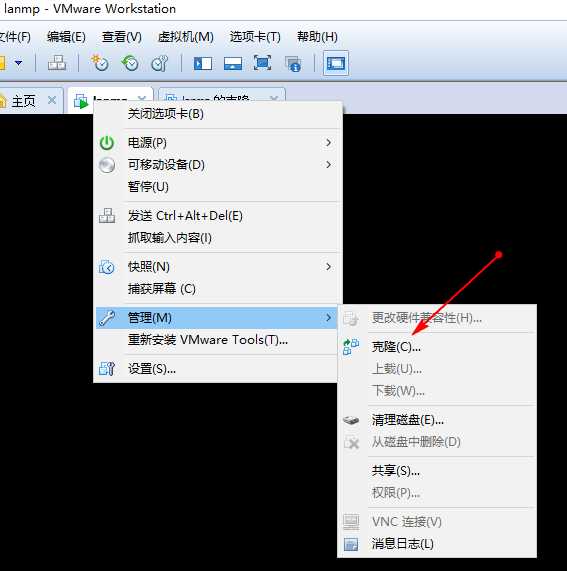Open the 虚拟机(M) menu
This screenshot has height=571, width=567.
point(186,37)
